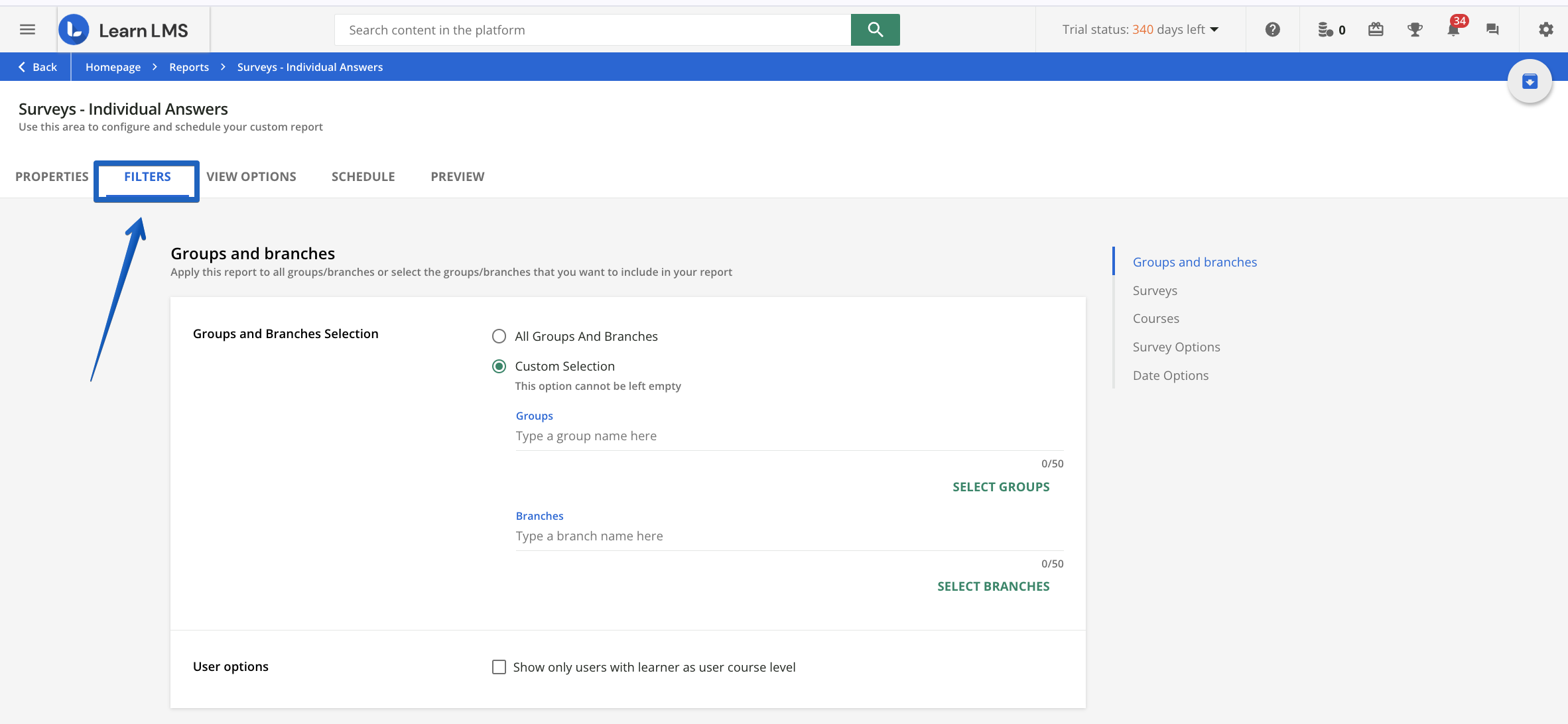The image size is (1568, 724).
Task: Open the trophy leaderboard icon
Action: coord(1415,29)
